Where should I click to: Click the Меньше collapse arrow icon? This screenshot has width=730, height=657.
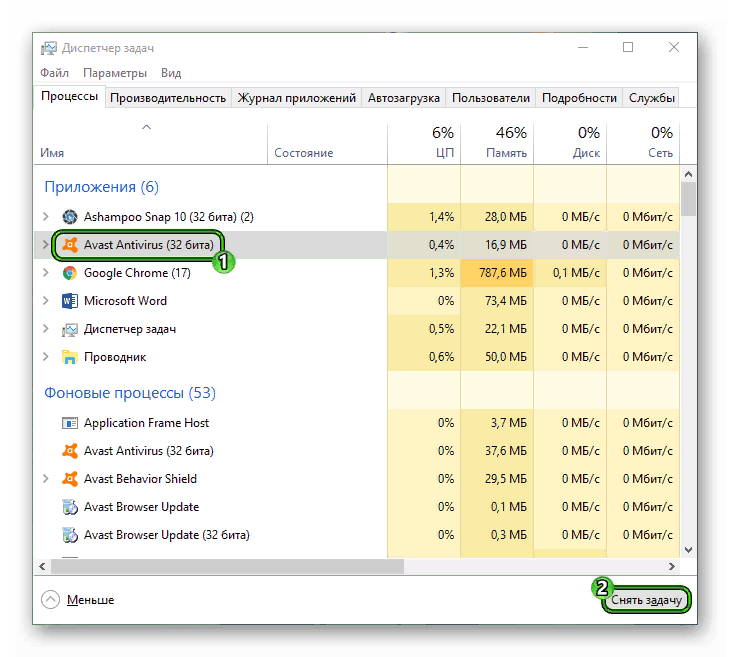(x=50, y=600)
